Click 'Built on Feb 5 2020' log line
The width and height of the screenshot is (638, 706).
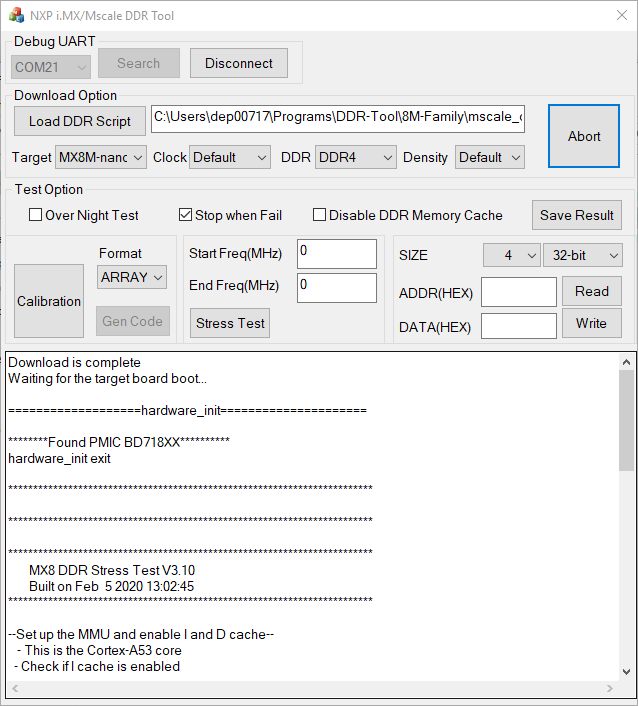[111, 586]
